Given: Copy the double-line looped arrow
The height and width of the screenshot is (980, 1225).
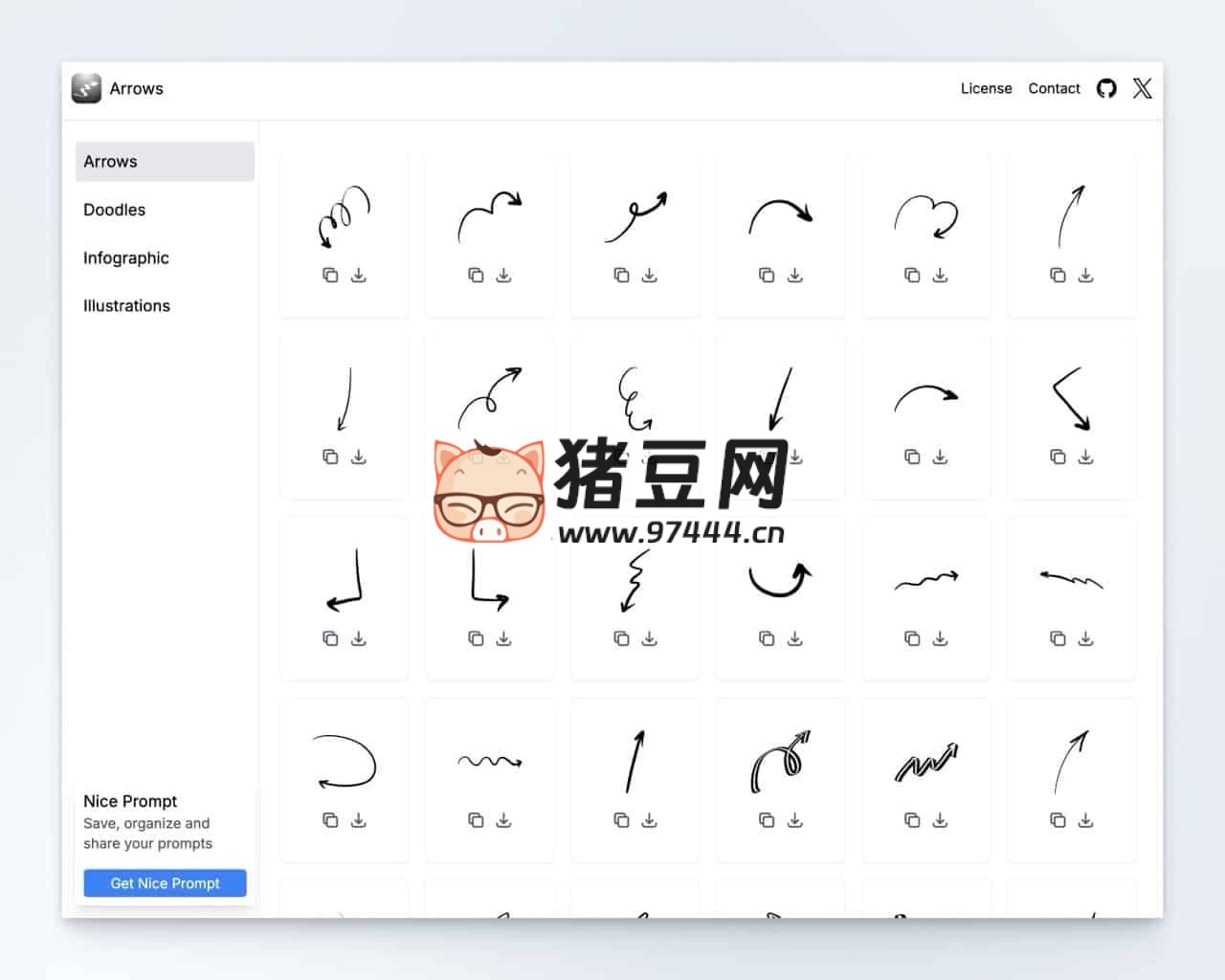Looking at the screenshot, I should coord(767,820).
